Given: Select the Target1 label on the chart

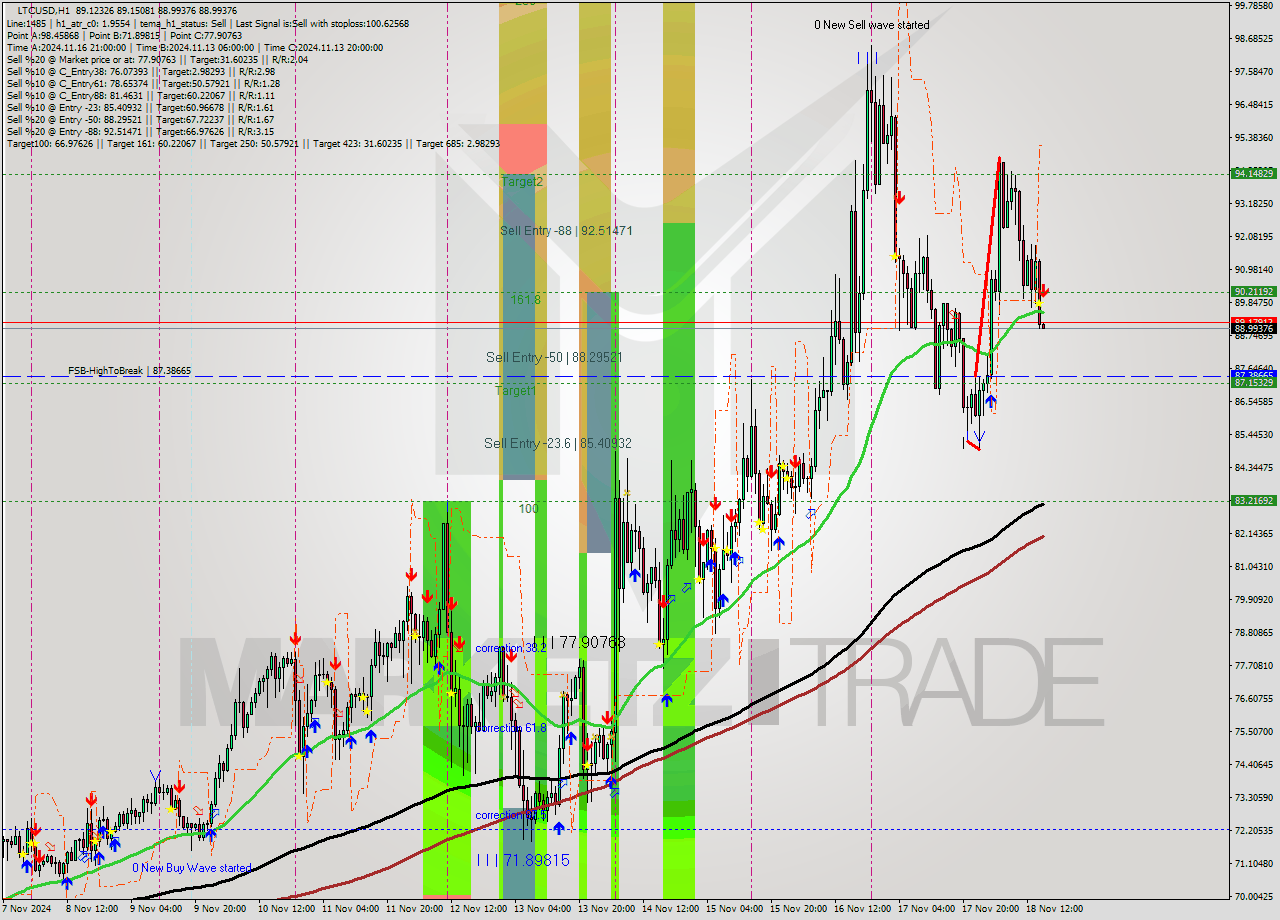Looking at the screenshot, I should pyautogui.click(x=516, y=391).
